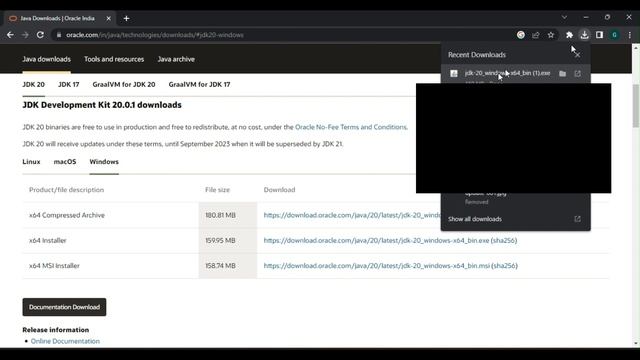Click the x64 Compressed Archive label
The height and width of the screenshot is (360, 640).
[67, 215]
